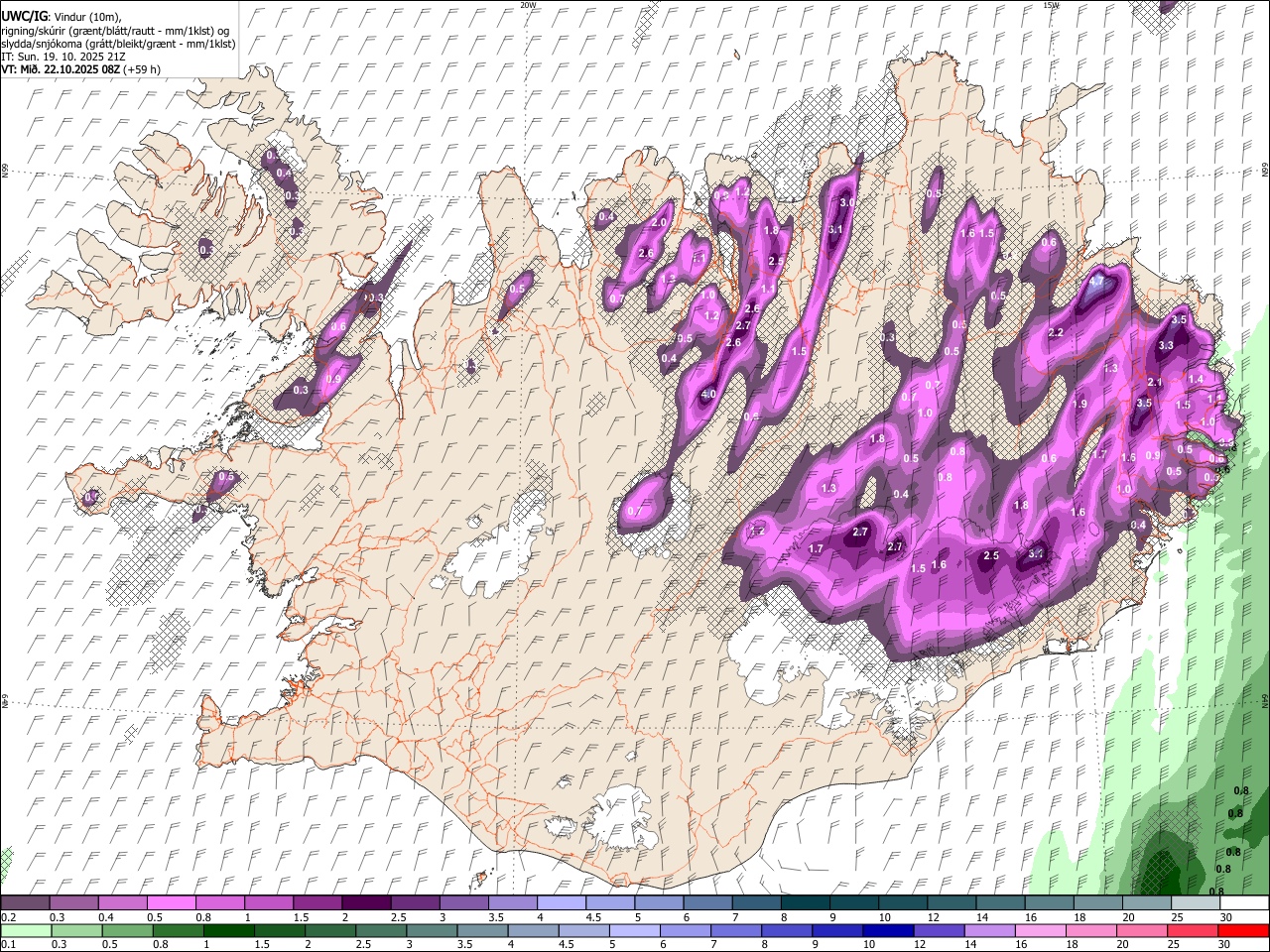This screenshot has width=1270, height=952.
Task: Click the '3.3' snowfall value on map
Action: [1166, 346]
